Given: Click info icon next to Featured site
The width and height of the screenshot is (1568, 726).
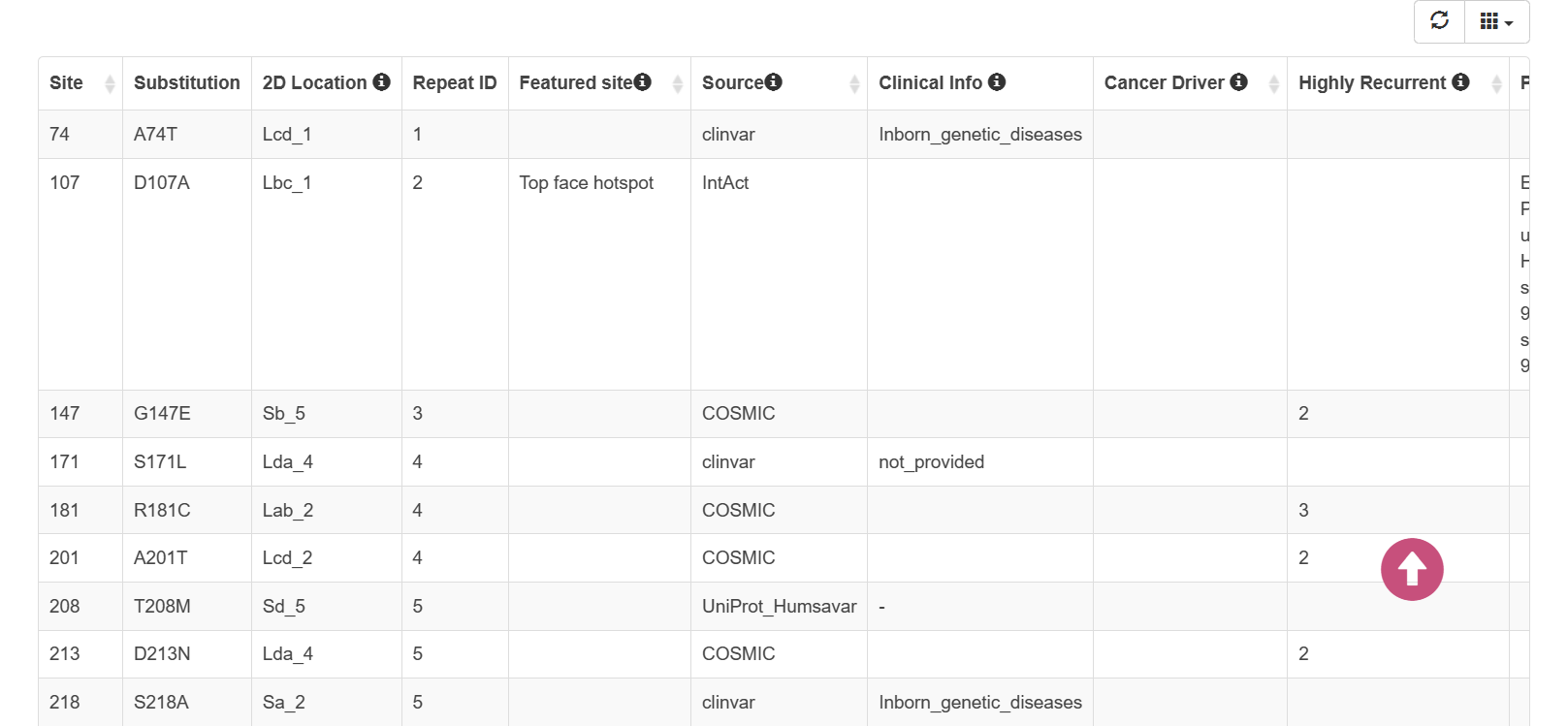Looking at the screenshot, I should [643, 81].
